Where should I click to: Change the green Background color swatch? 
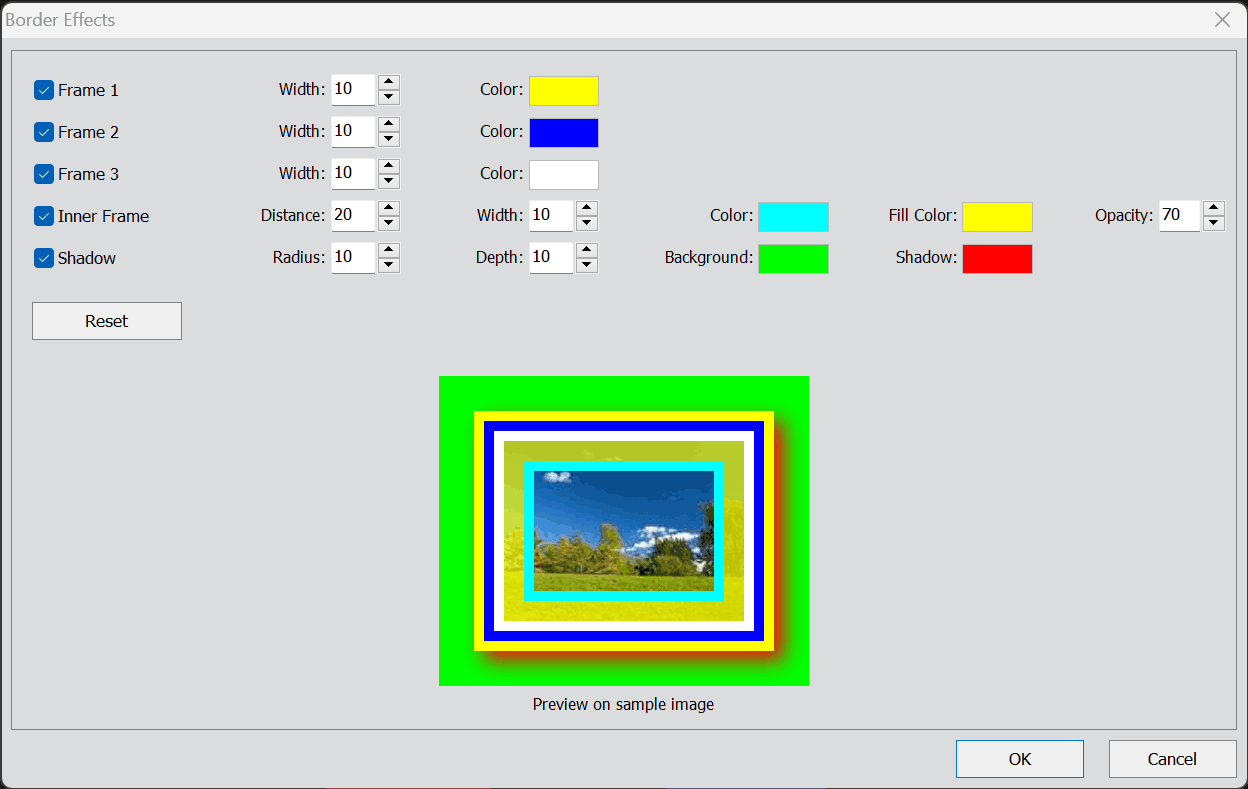[x=794, y=258]
